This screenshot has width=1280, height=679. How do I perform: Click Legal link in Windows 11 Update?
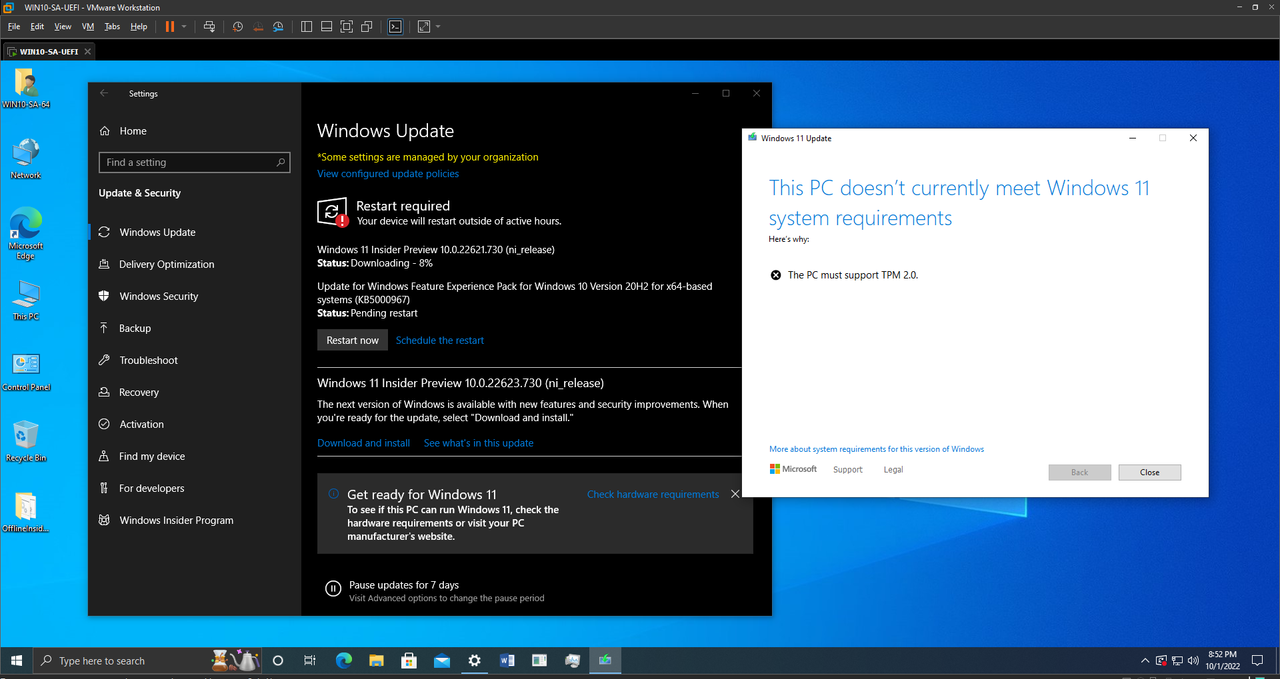pyautogui.click(x=893, y=470)
